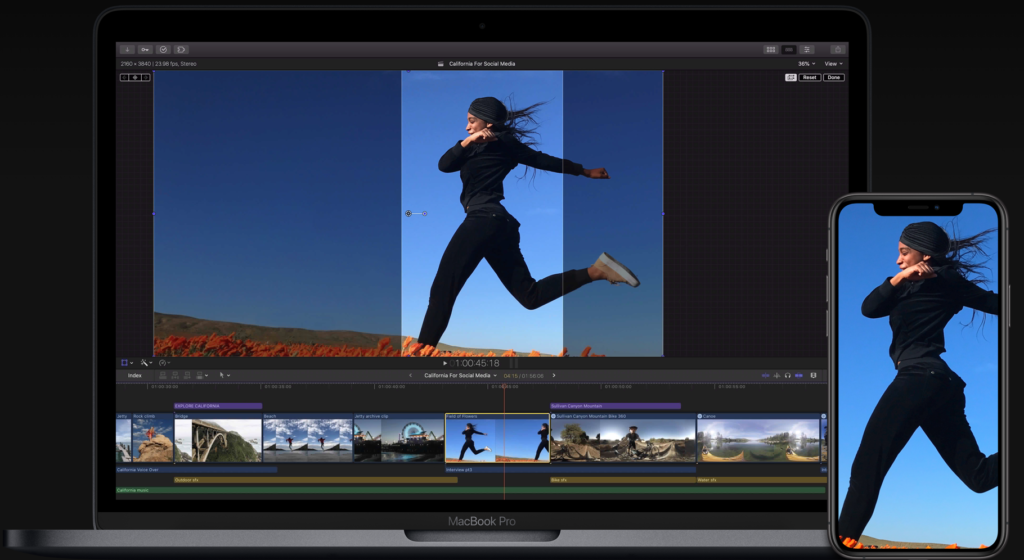Screen dimensions: 1024x560
Task: Toggle skimming in timeline toolbar
Action: 765,375
